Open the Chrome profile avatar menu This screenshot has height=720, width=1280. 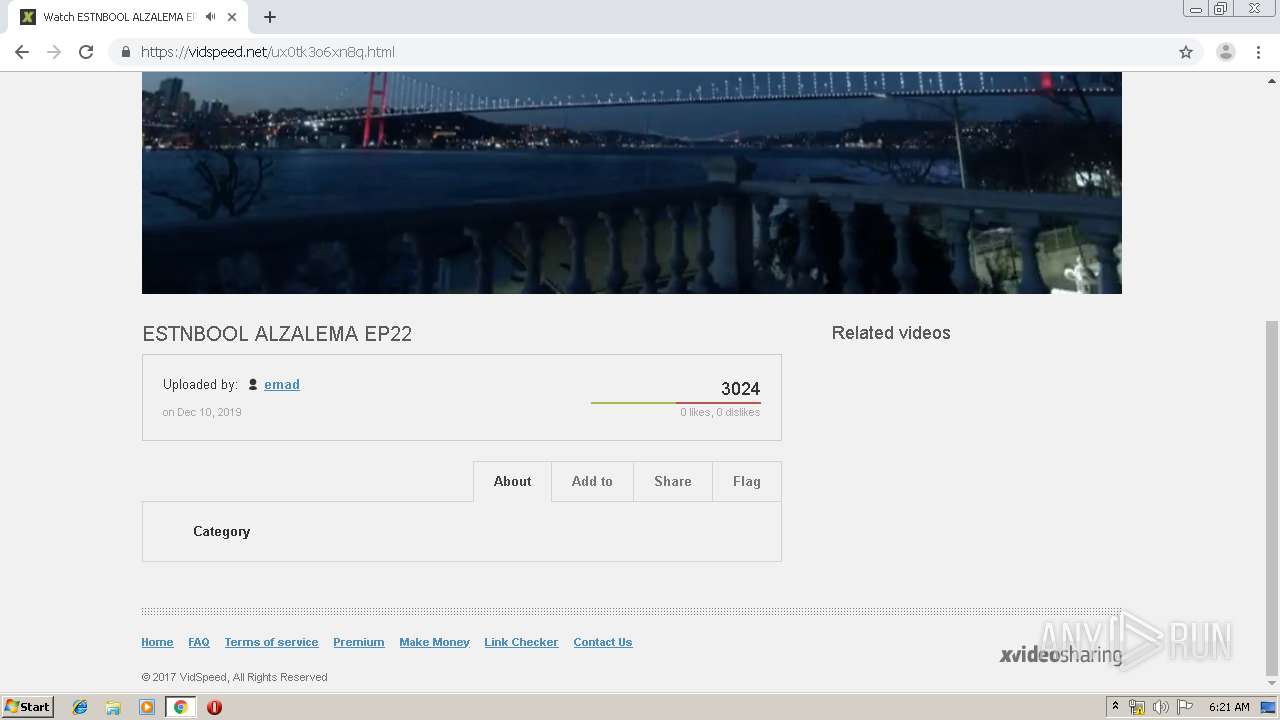coord(1225,52)
